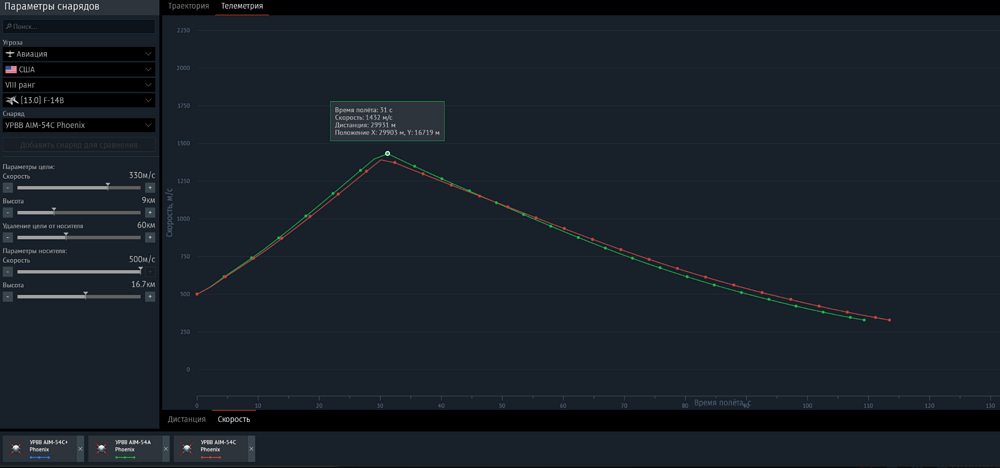Select the Телеметрия tab
The width and height of the screenshot is (1000, 468).
[242, 6]
